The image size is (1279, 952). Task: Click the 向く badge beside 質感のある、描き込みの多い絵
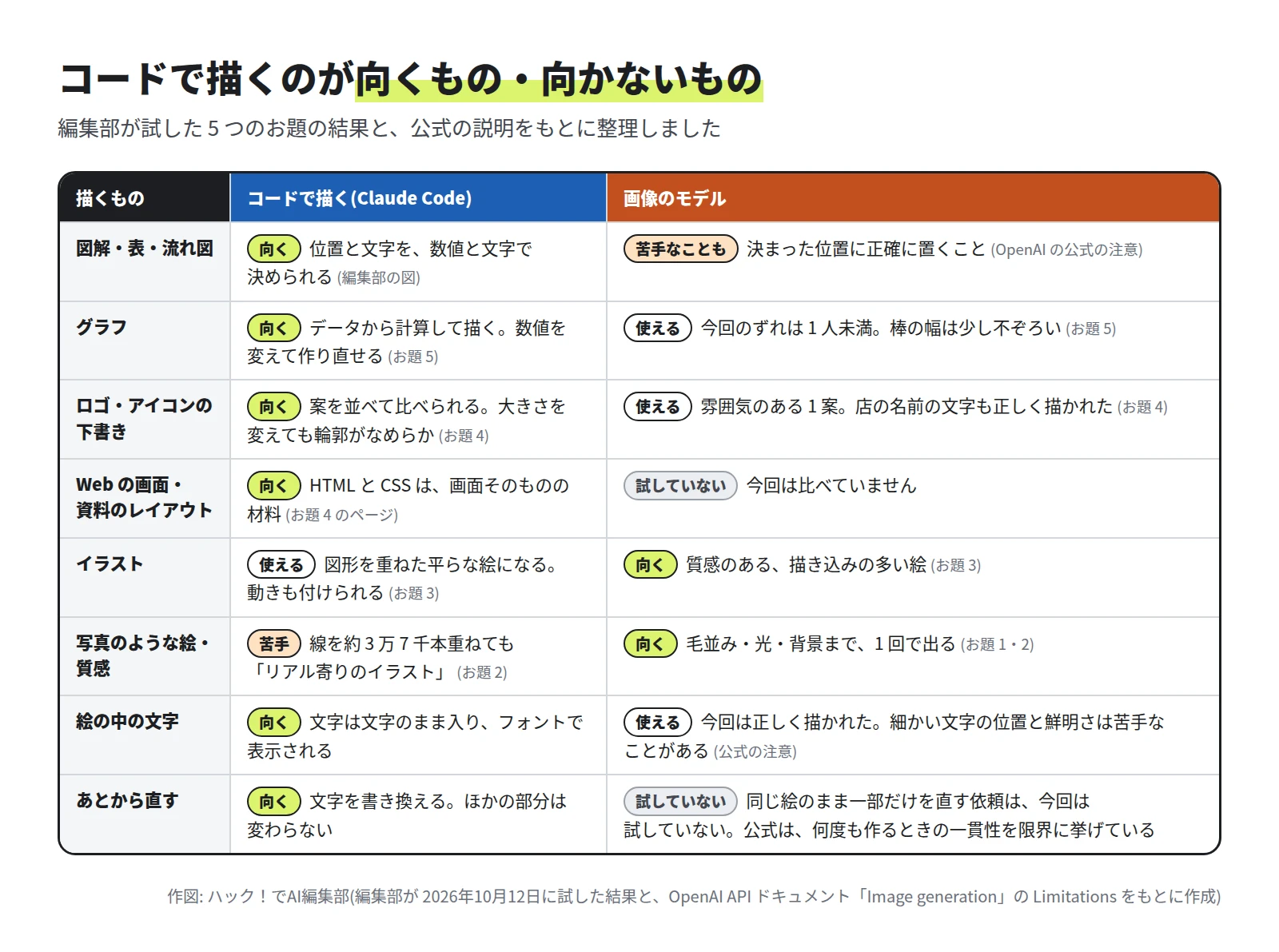pyautogui.click(x=650, y=564)
